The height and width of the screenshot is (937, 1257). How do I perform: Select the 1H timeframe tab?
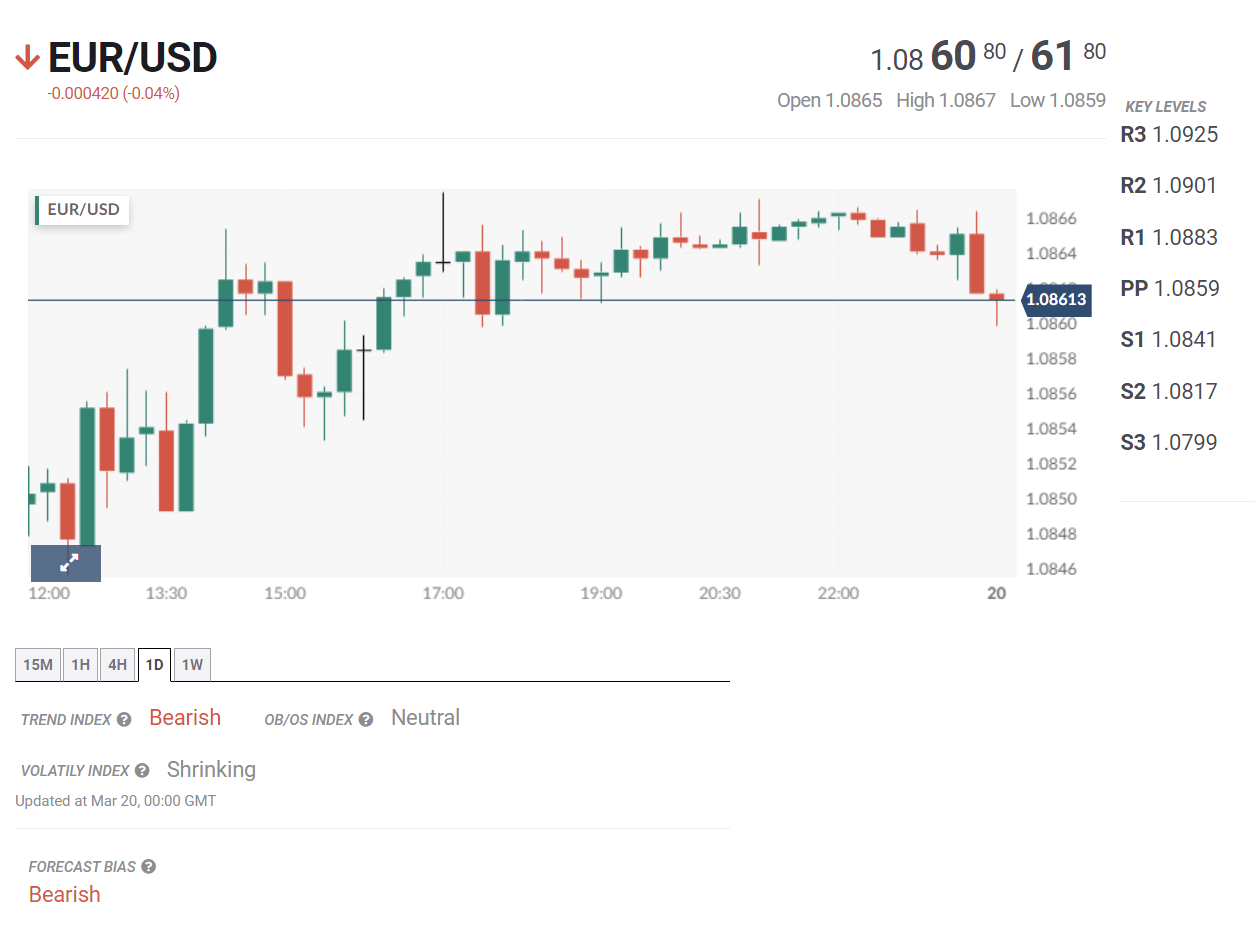coord(80,665)
